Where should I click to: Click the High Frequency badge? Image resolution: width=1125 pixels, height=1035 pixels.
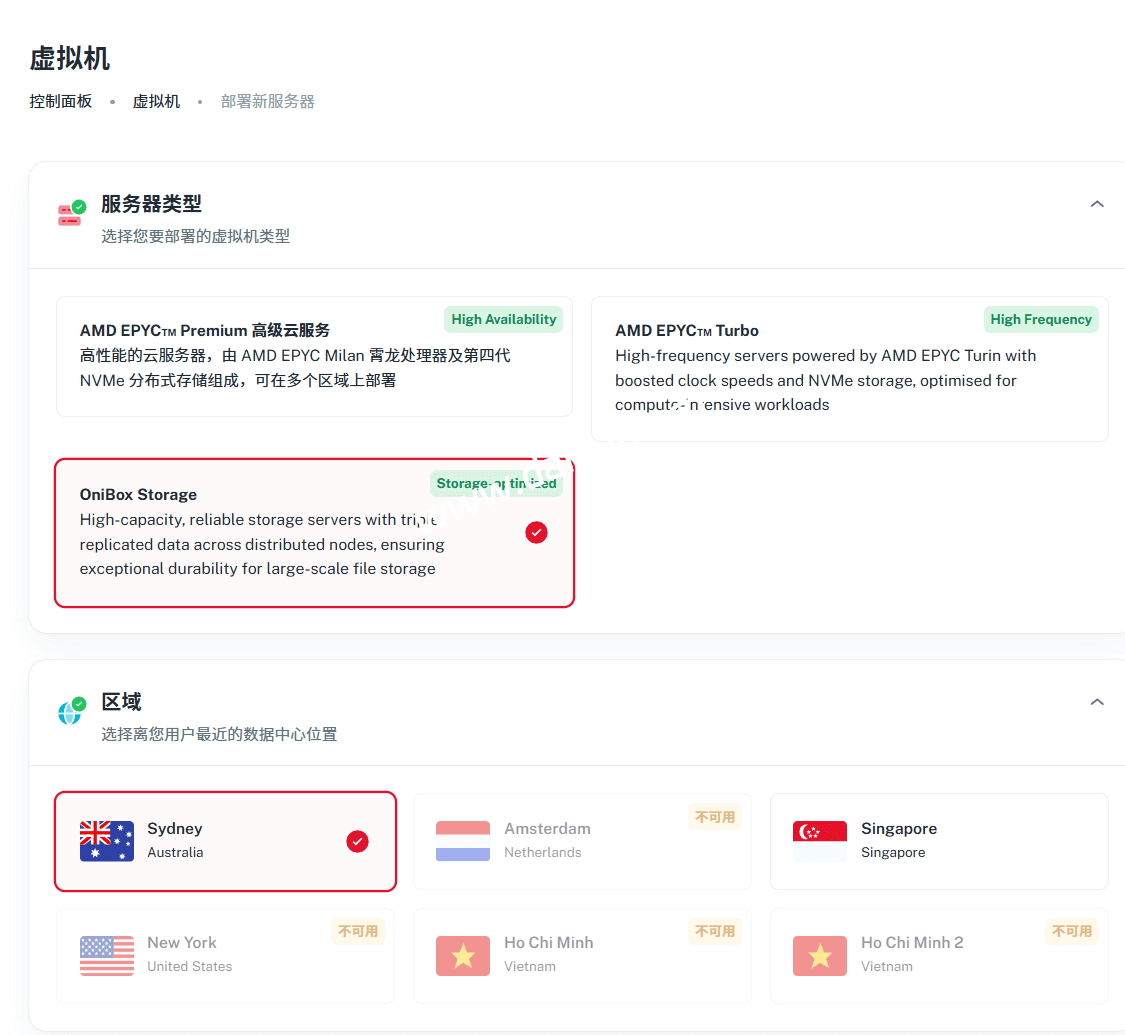(1040, 320)
